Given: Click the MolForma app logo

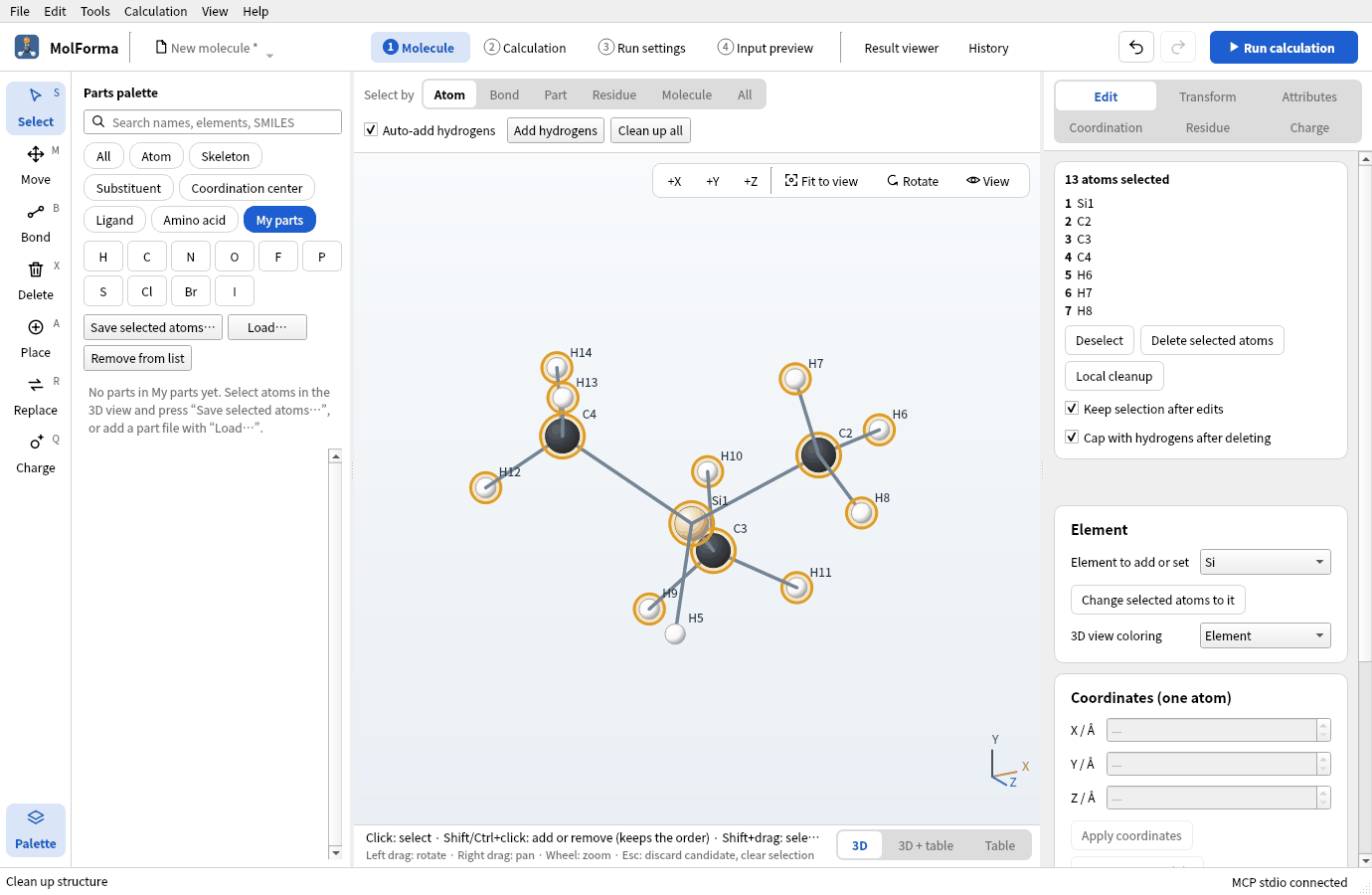Looking at the screenshot, I should pos(27,47).
